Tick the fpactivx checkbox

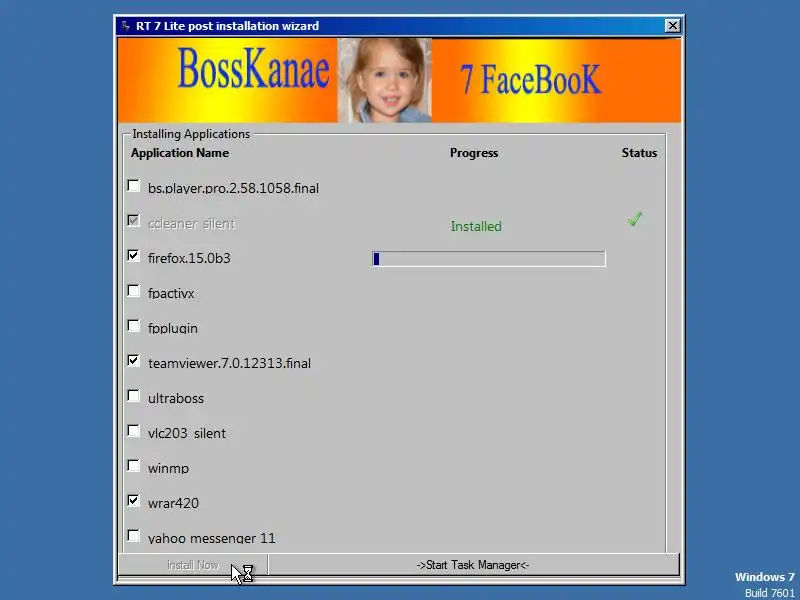click(134, 291)
